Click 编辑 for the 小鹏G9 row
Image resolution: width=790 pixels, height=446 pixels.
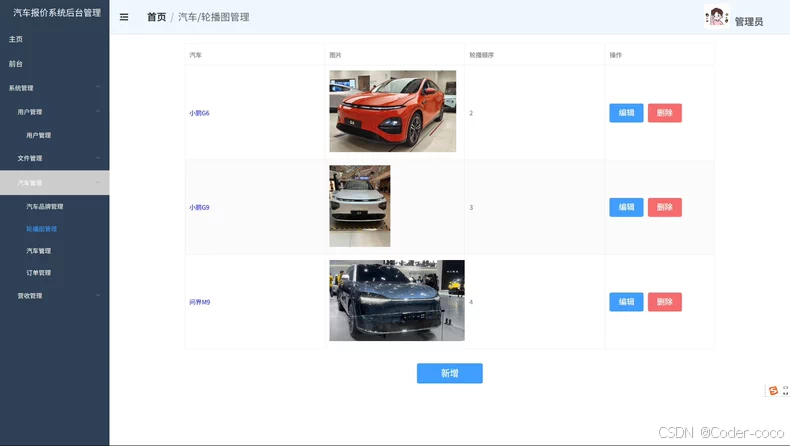pyautogui.click(x=626, y=207)
